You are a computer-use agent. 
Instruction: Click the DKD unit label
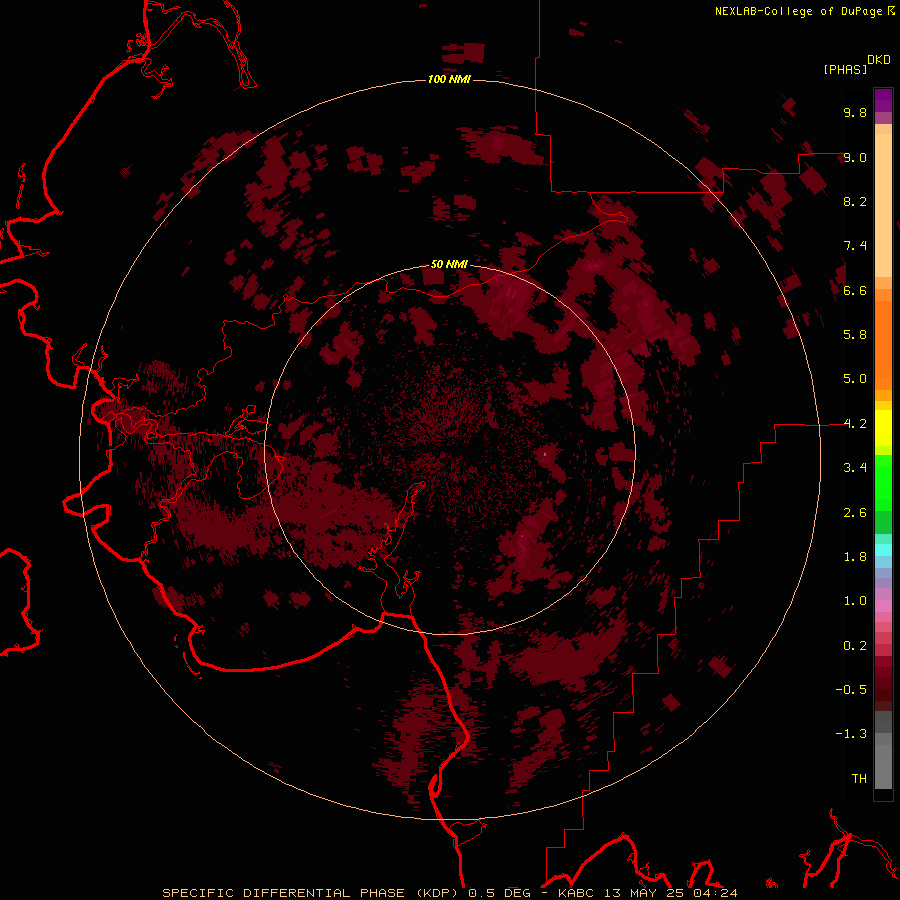pyautogui.click(x=879, y=59)
